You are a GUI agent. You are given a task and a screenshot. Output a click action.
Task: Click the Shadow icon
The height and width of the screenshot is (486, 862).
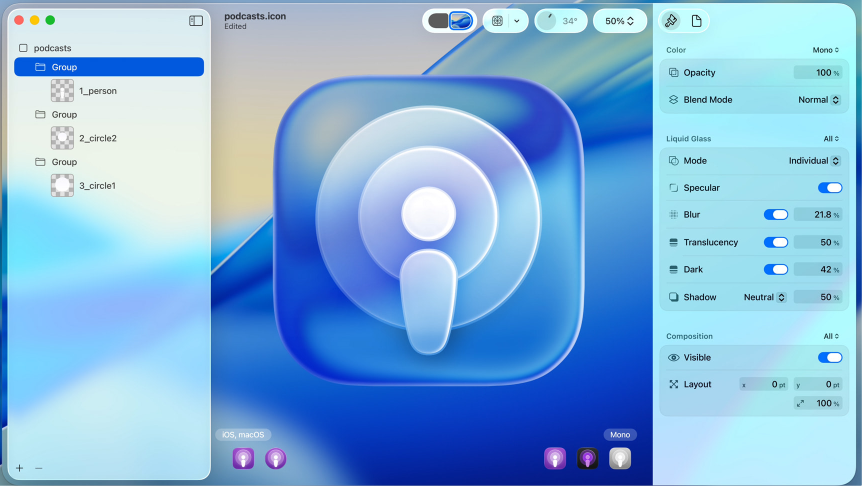673,297
